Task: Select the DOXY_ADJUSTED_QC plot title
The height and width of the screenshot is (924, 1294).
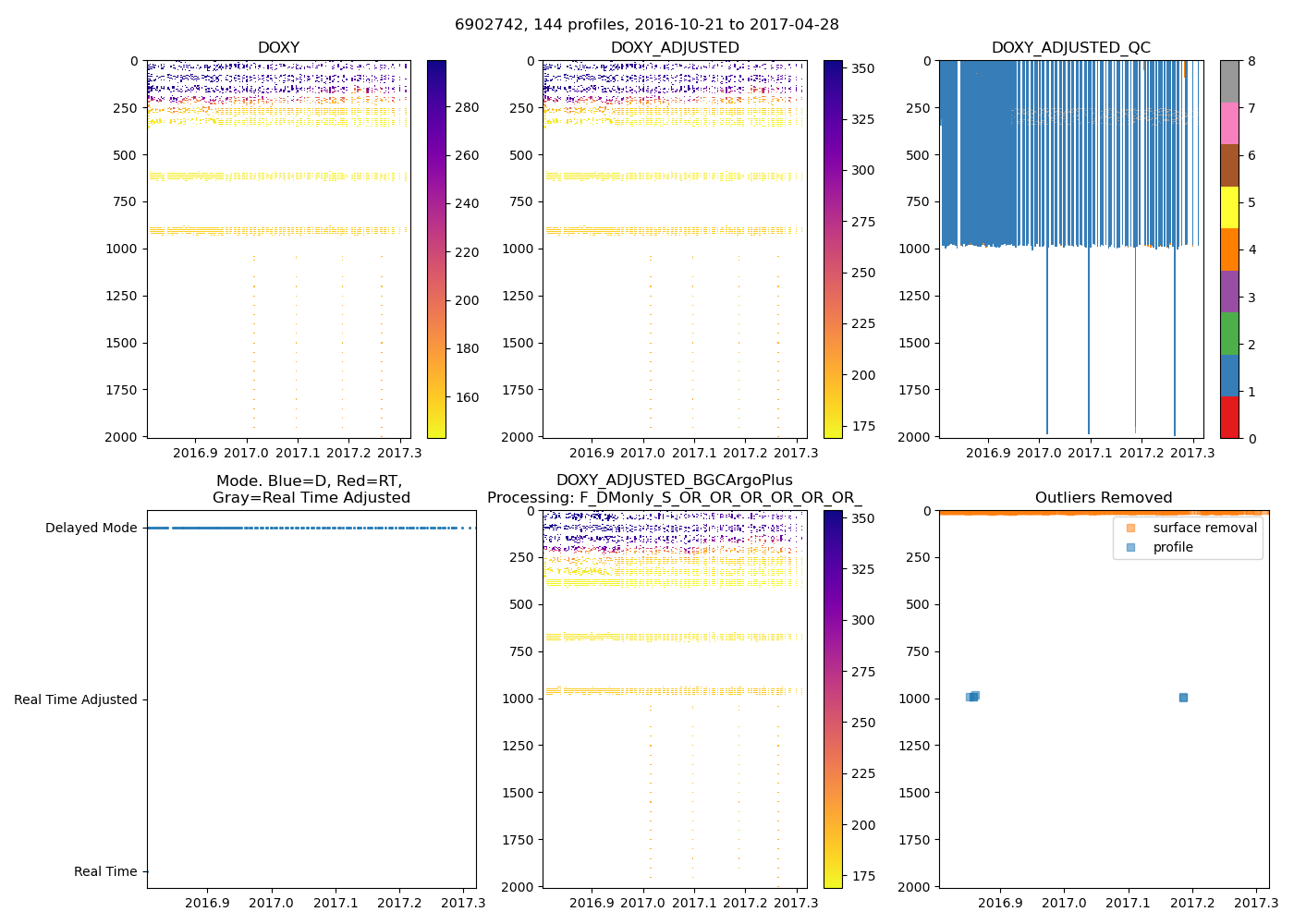Action: (1070, 48)
